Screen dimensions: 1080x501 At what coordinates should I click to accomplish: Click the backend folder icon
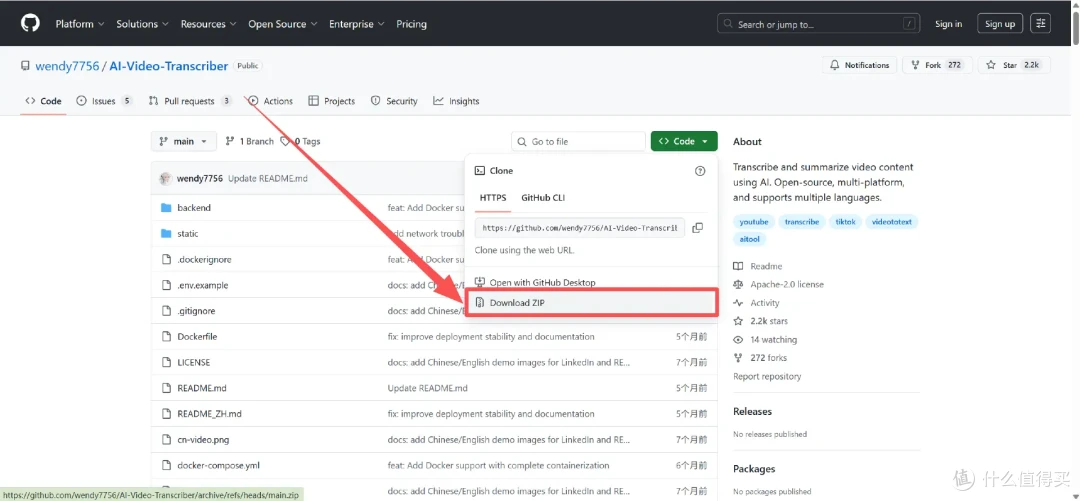point(165,207)
